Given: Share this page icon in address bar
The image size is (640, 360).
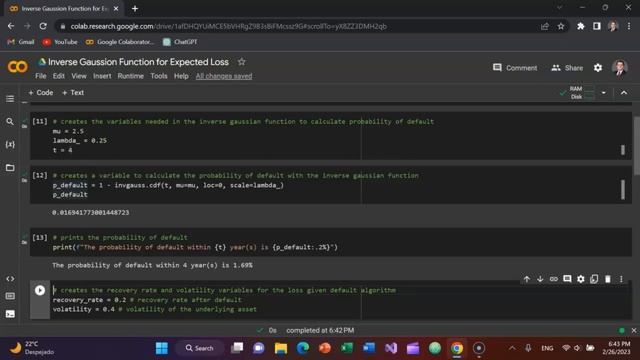Looking at the screenshot, I should (x=544, y=26).
